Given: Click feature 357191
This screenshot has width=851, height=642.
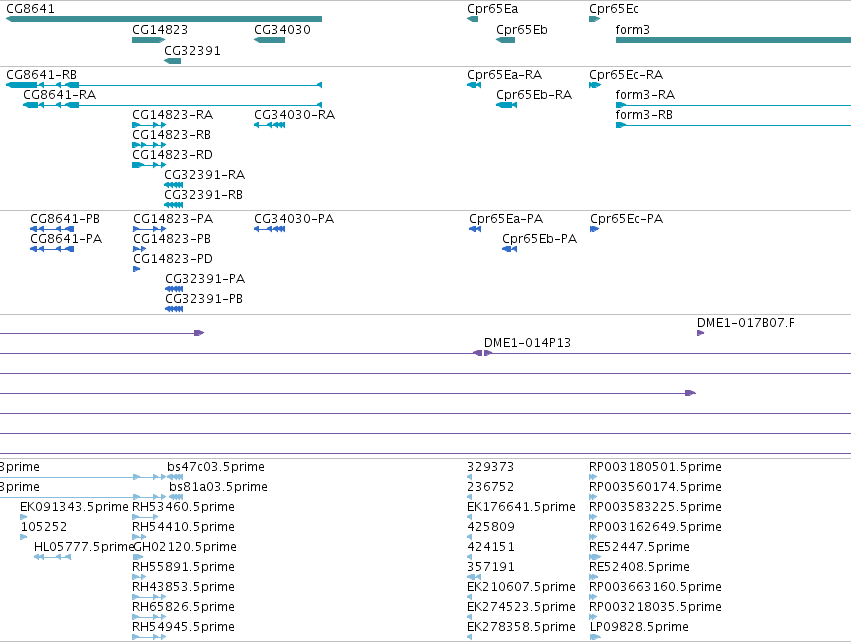Looking at the screenshot, I should (x=474, y=577).
